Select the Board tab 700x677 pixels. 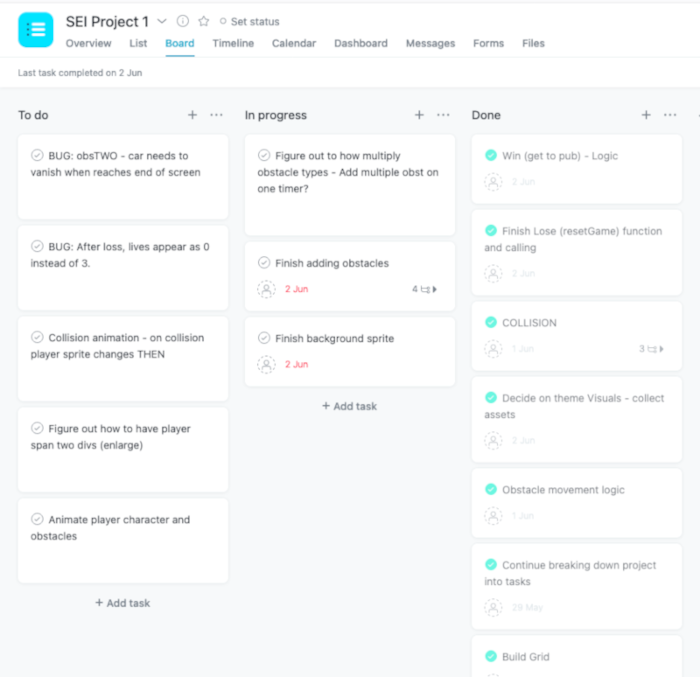pos(179,43)
